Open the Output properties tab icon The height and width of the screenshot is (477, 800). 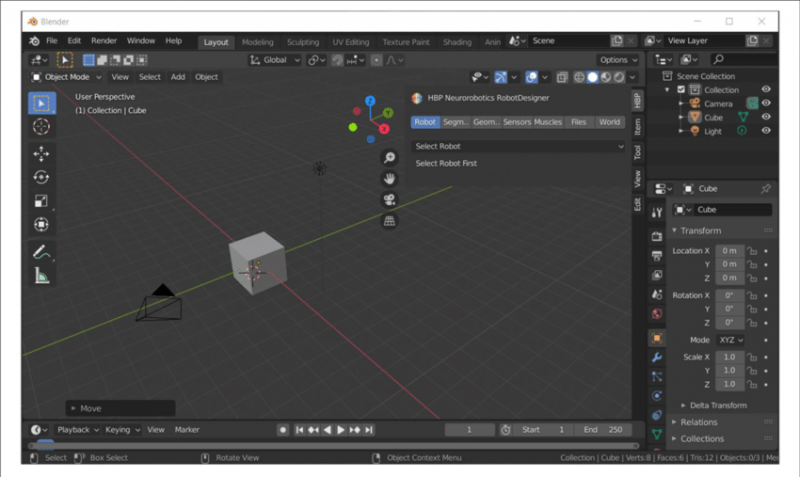tap(657, 256)
